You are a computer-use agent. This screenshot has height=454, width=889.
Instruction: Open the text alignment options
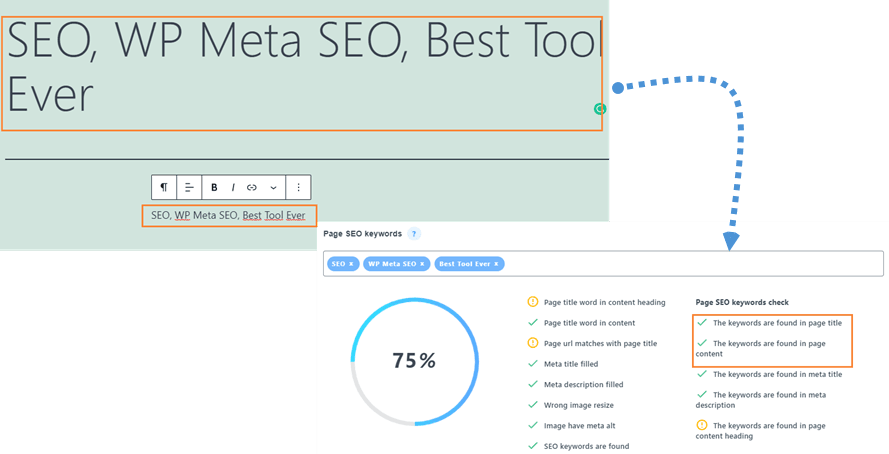(189, 187)
